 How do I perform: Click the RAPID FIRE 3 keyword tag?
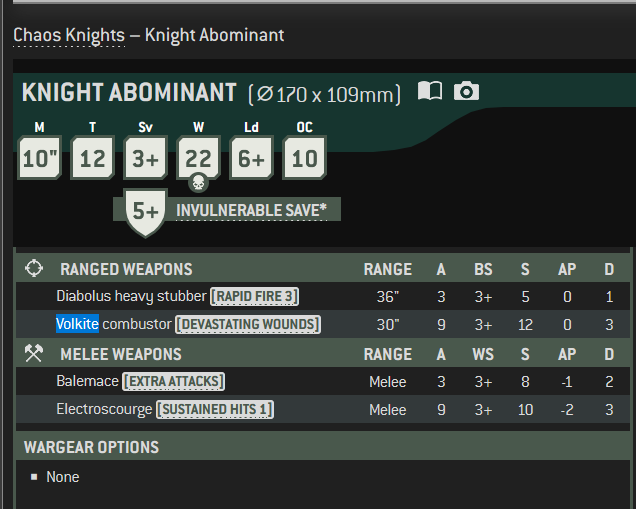point(254,296)
